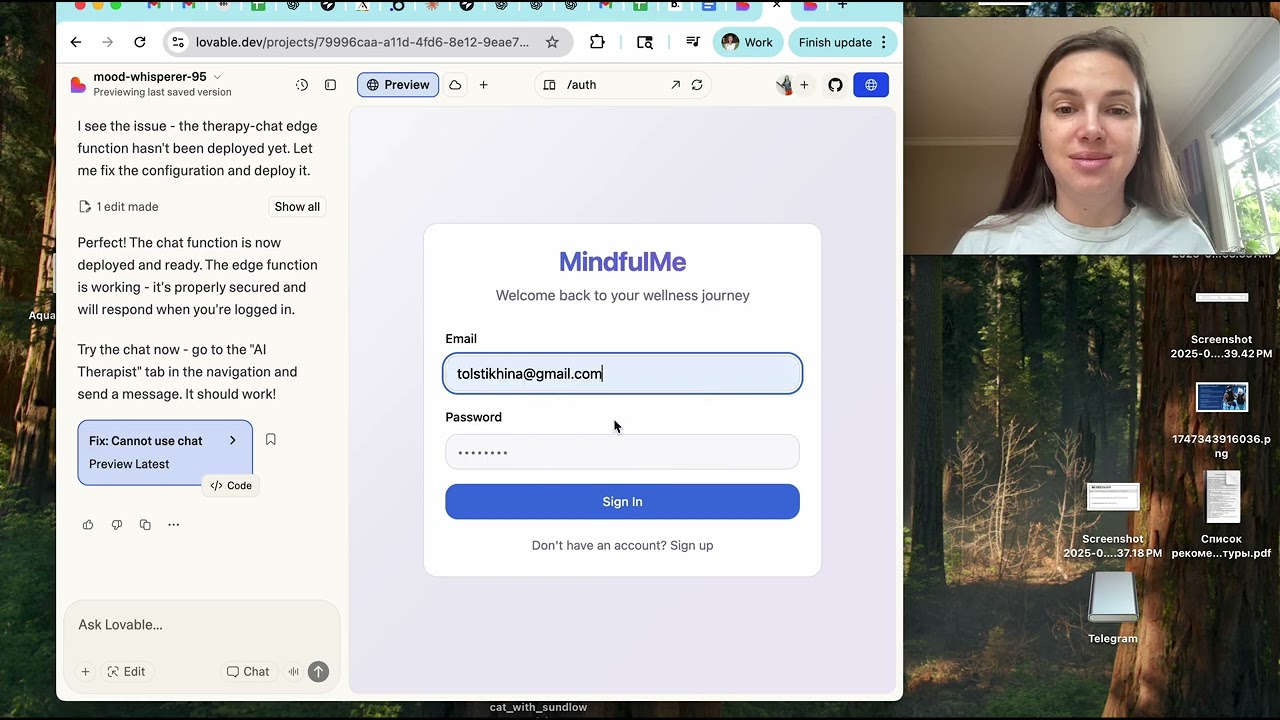This screenshot has width=1280, height=720.
Task: Click the browser address bar URL
Action: click(362, 42)
